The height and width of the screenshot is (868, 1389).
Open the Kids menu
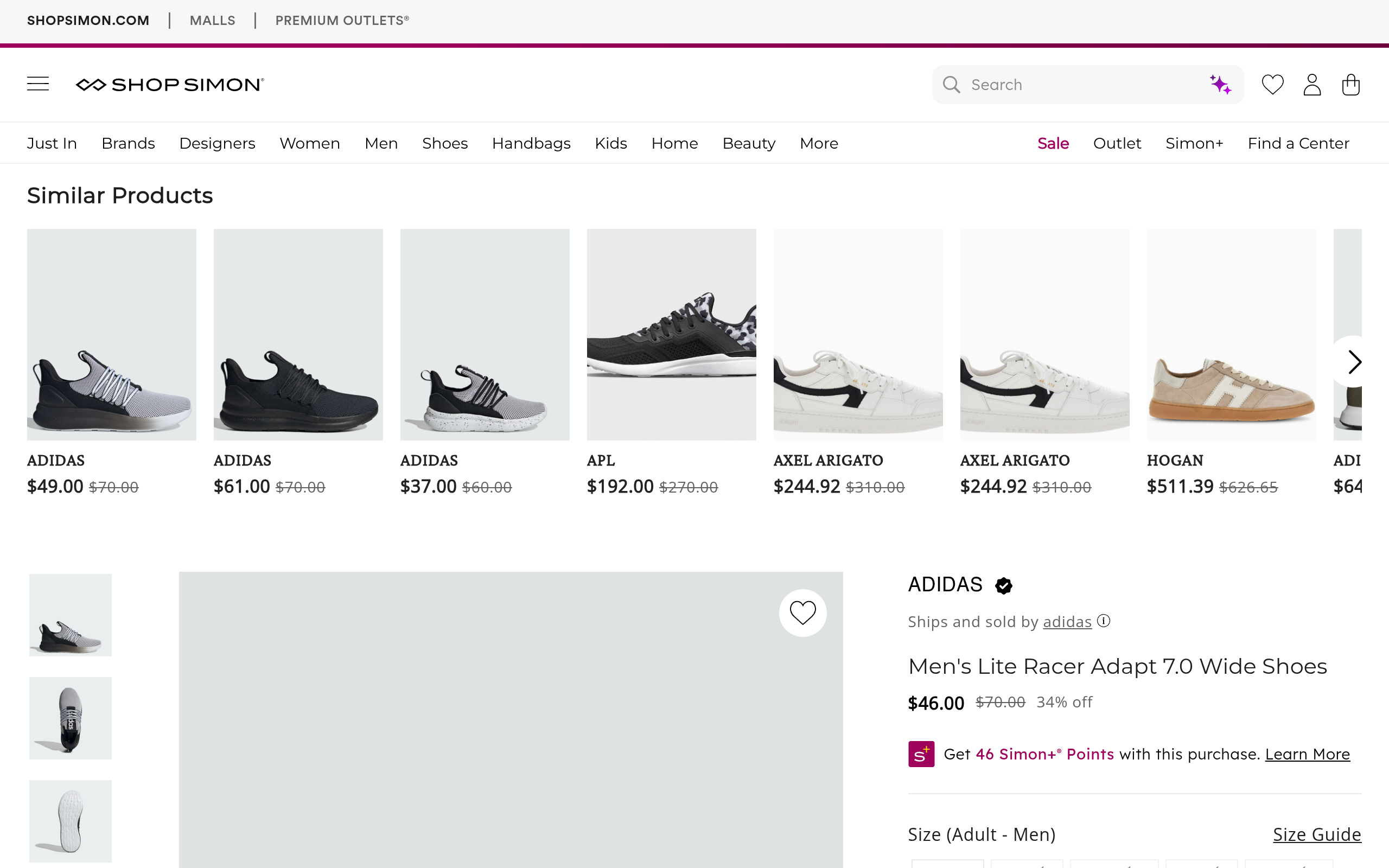tap(611, 143)
